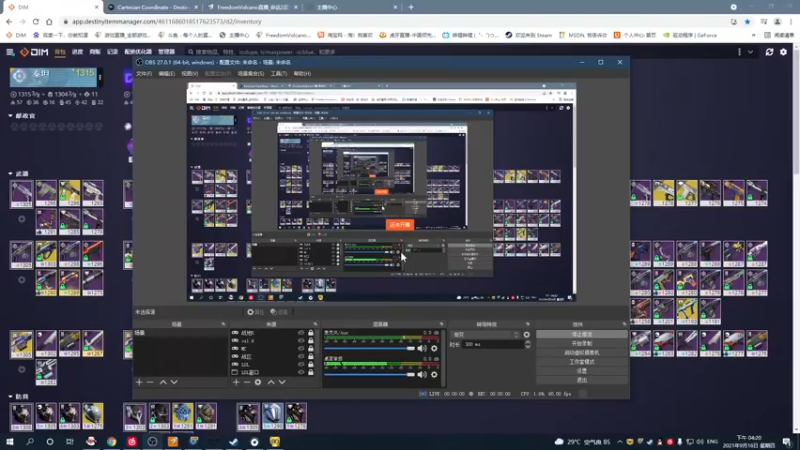800x450 pixels.
Task: Open DIM settings gear in header
Action: tap(783, 52)
